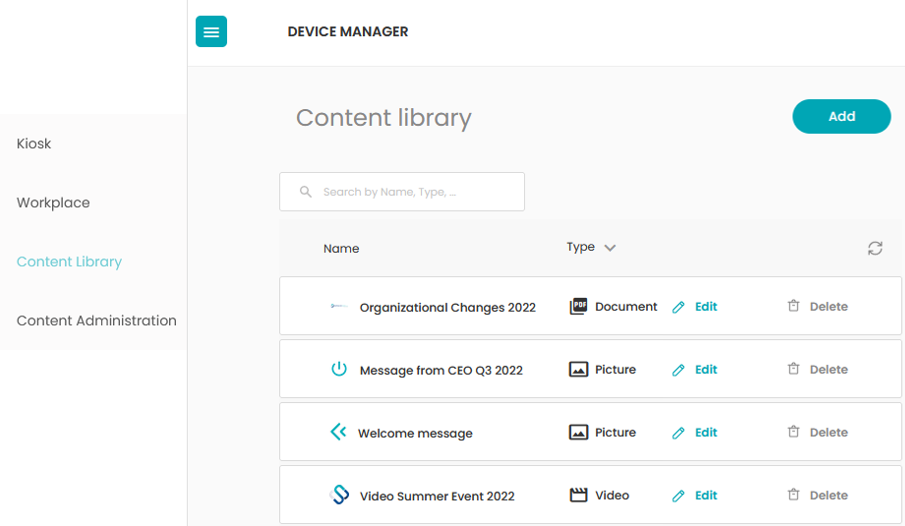The image size is (905, 526).
Task: Select 'Message from CEO Q3 2022' name text
Action: coord(441,370)
